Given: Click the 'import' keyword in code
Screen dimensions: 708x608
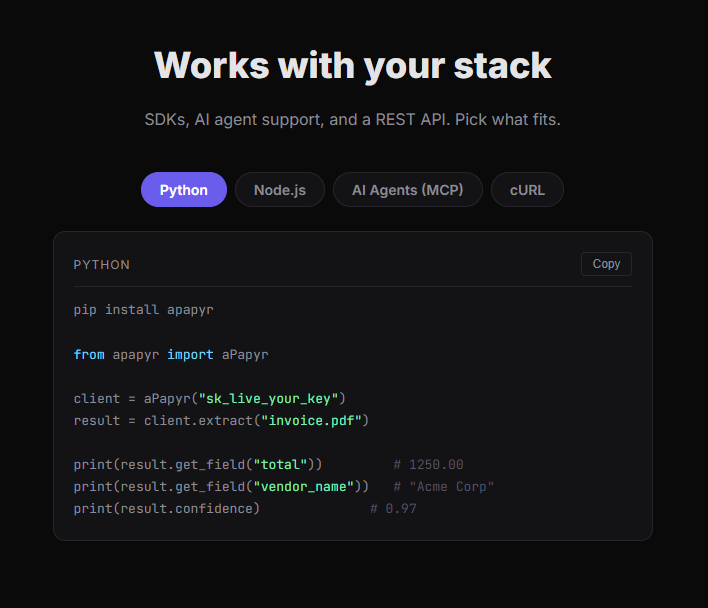Looking at the screenshot, I should pyautogui.click(x=190, y=354).
